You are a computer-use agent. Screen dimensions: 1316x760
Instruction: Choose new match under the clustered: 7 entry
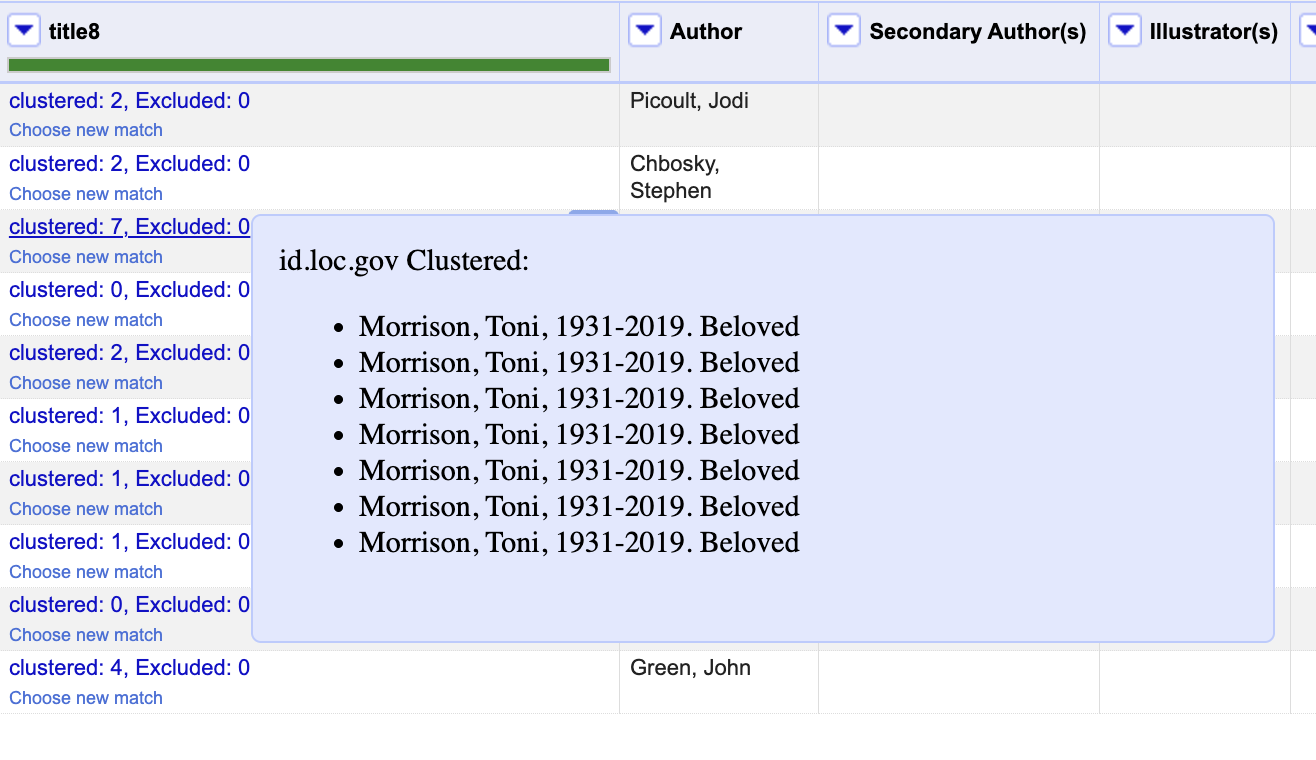click(x=86, y=257)
